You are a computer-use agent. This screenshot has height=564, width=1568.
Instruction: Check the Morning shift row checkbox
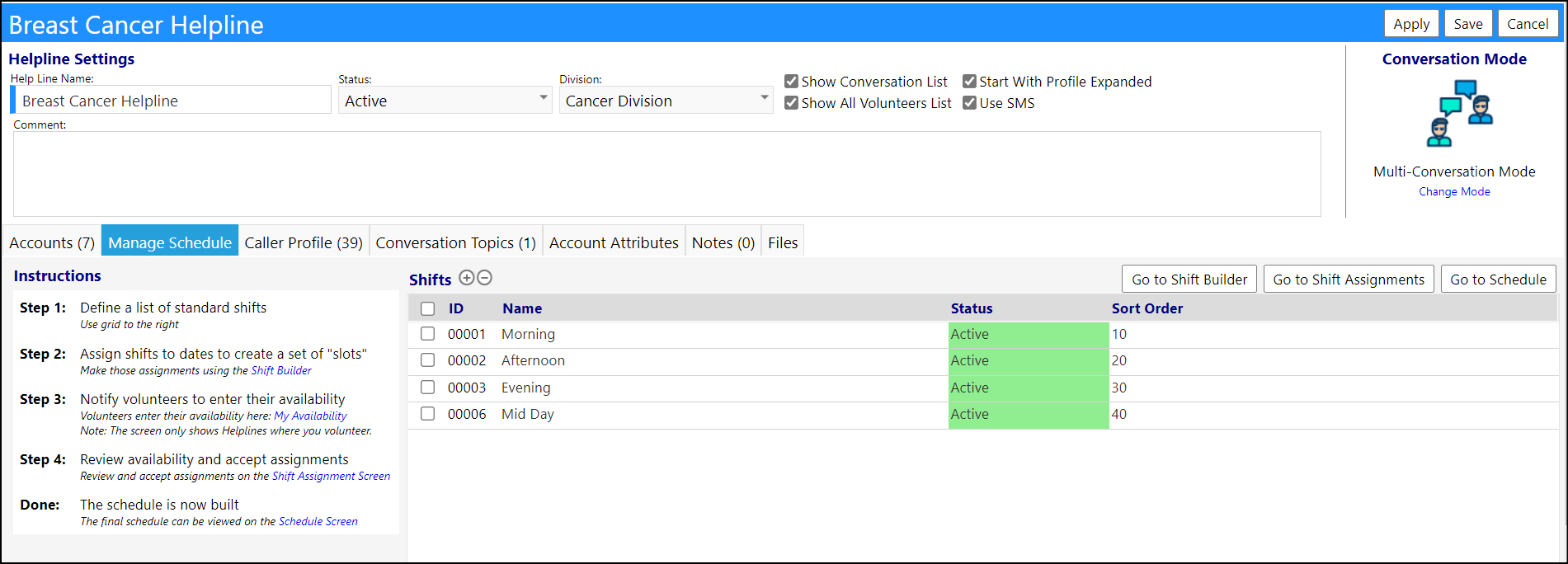pyautogui.click(x=427, y=334)
